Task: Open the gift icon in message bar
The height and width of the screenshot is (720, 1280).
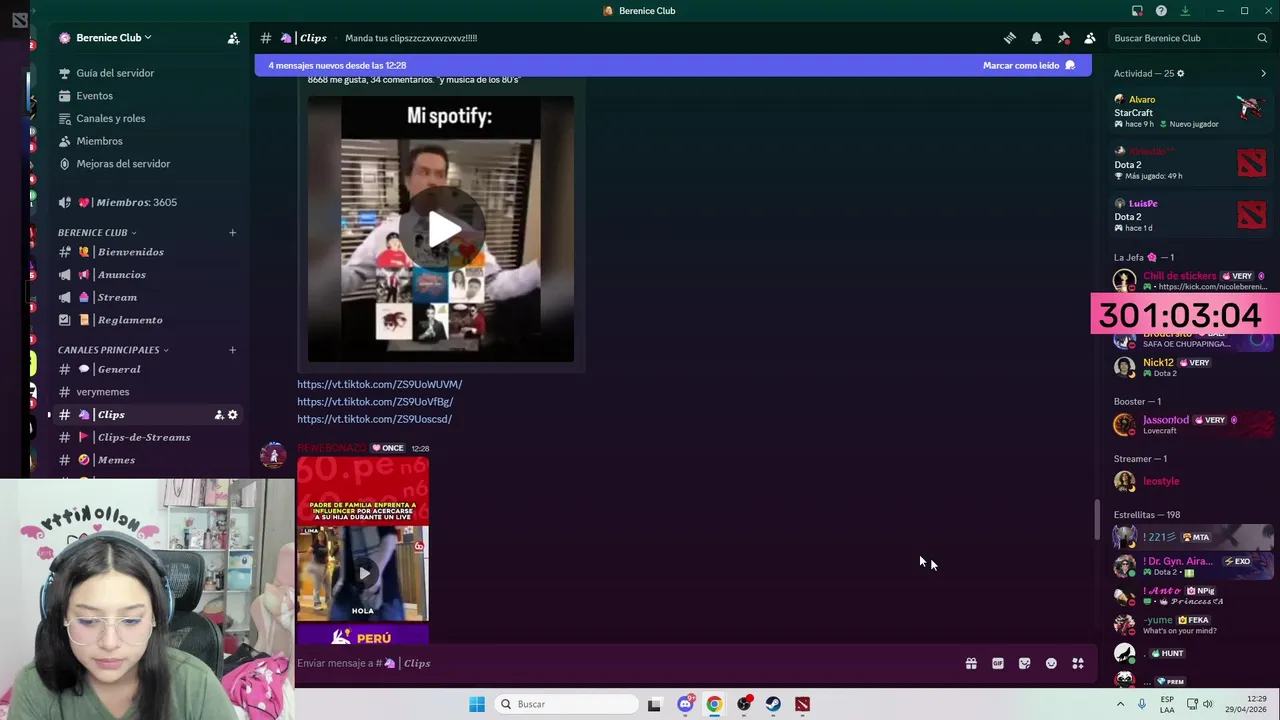Action: coord(971,663)
